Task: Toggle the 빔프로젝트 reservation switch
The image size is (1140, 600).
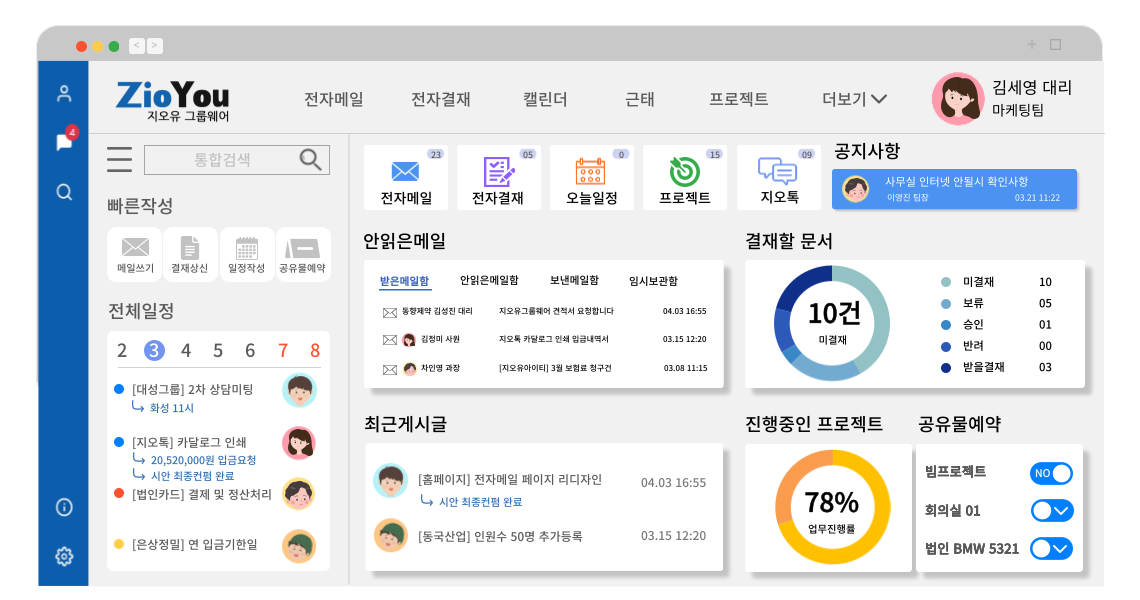Action: click(x=1051, y=473)
